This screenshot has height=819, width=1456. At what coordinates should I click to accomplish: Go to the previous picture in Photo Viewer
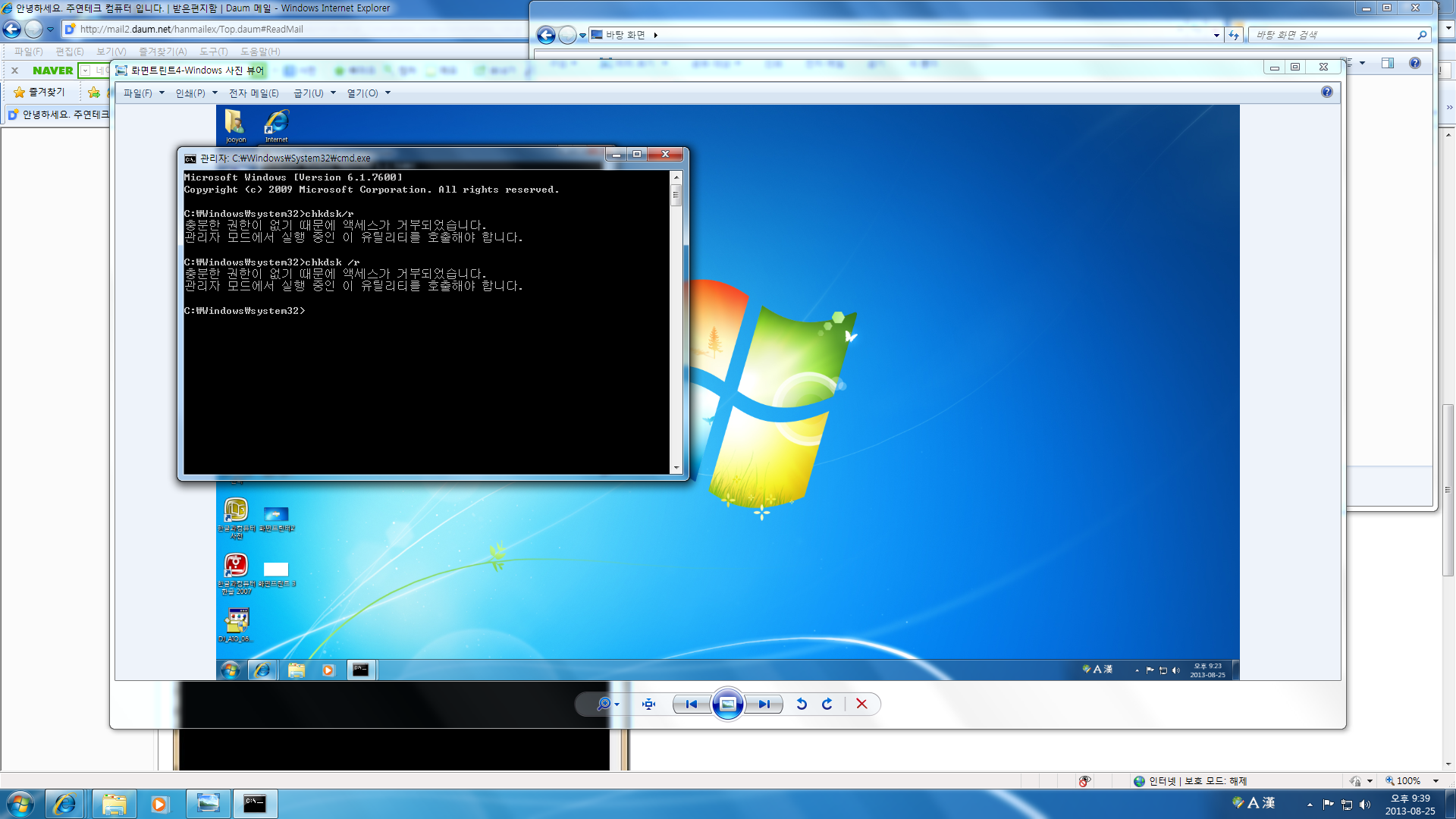(x=691, y=704)
